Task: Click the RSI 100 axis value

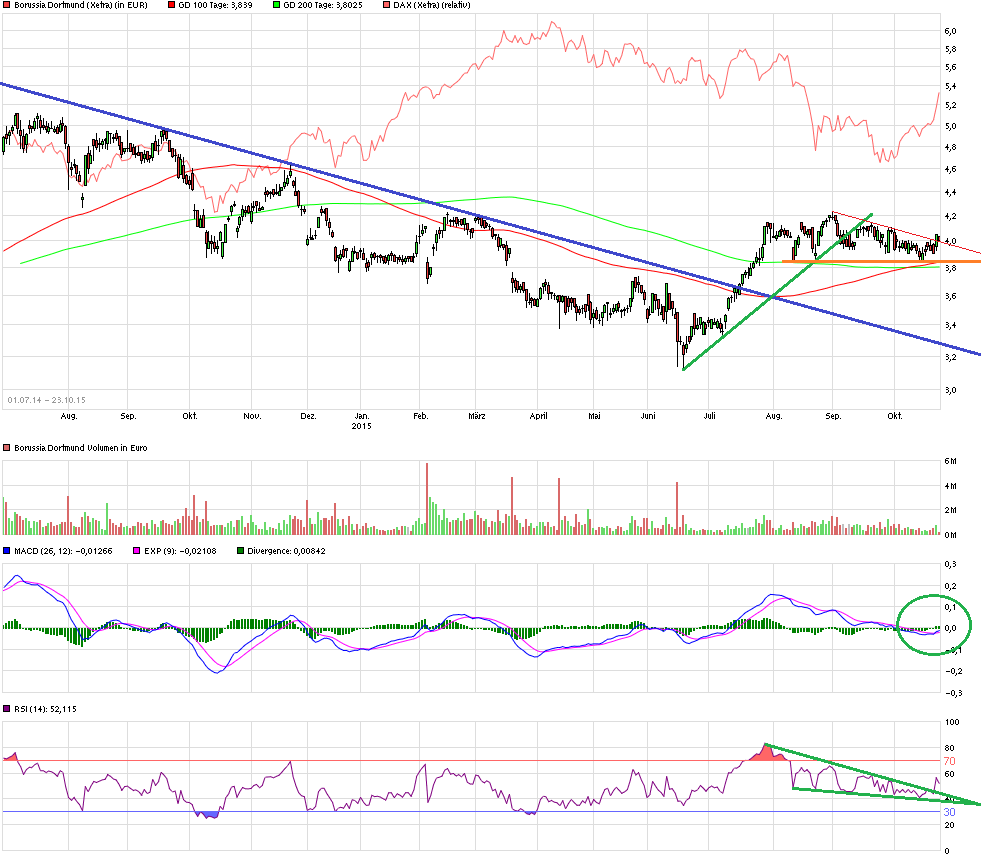Action: [952, 722]
